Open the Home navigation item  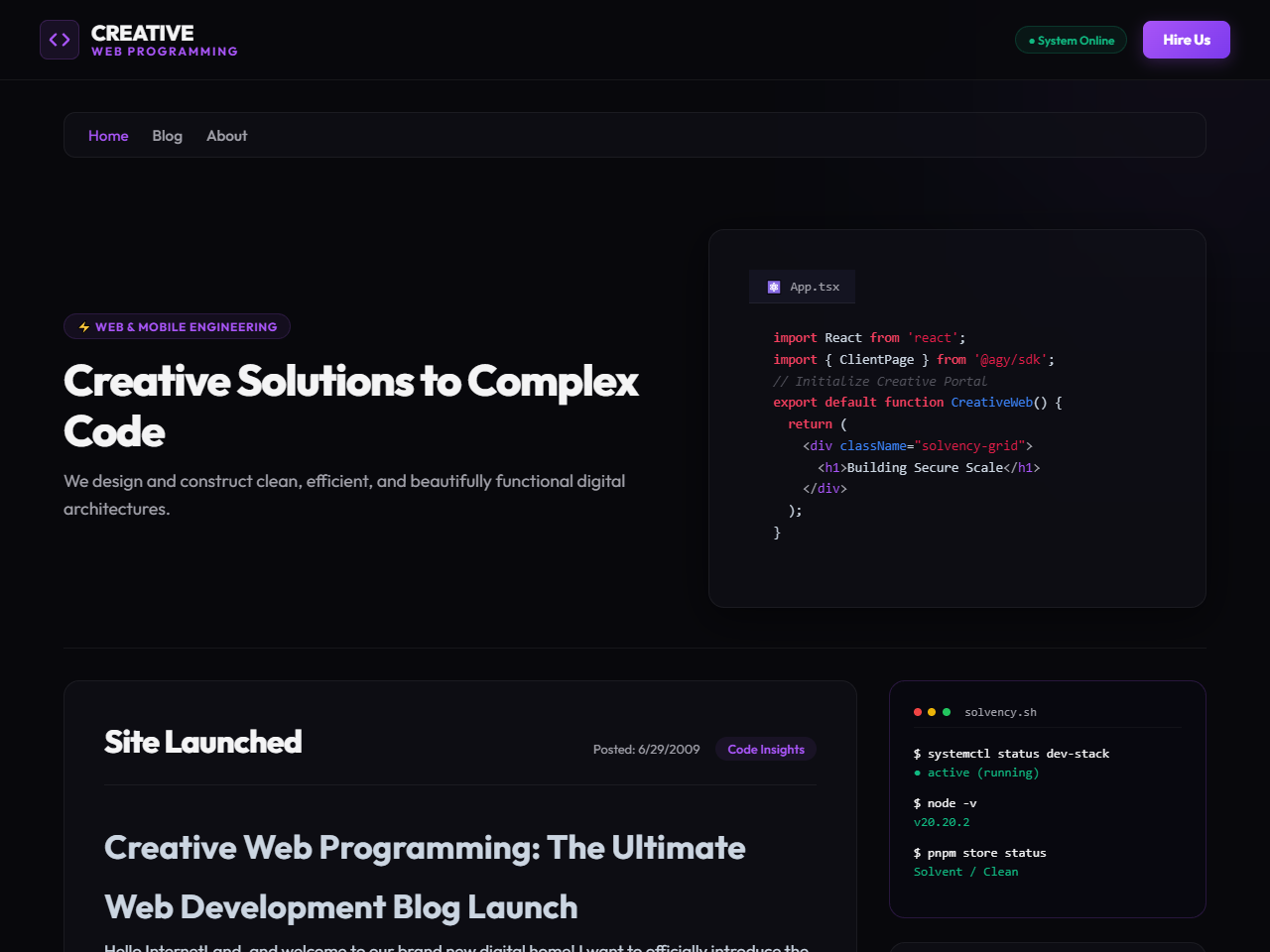coord(108,136)
